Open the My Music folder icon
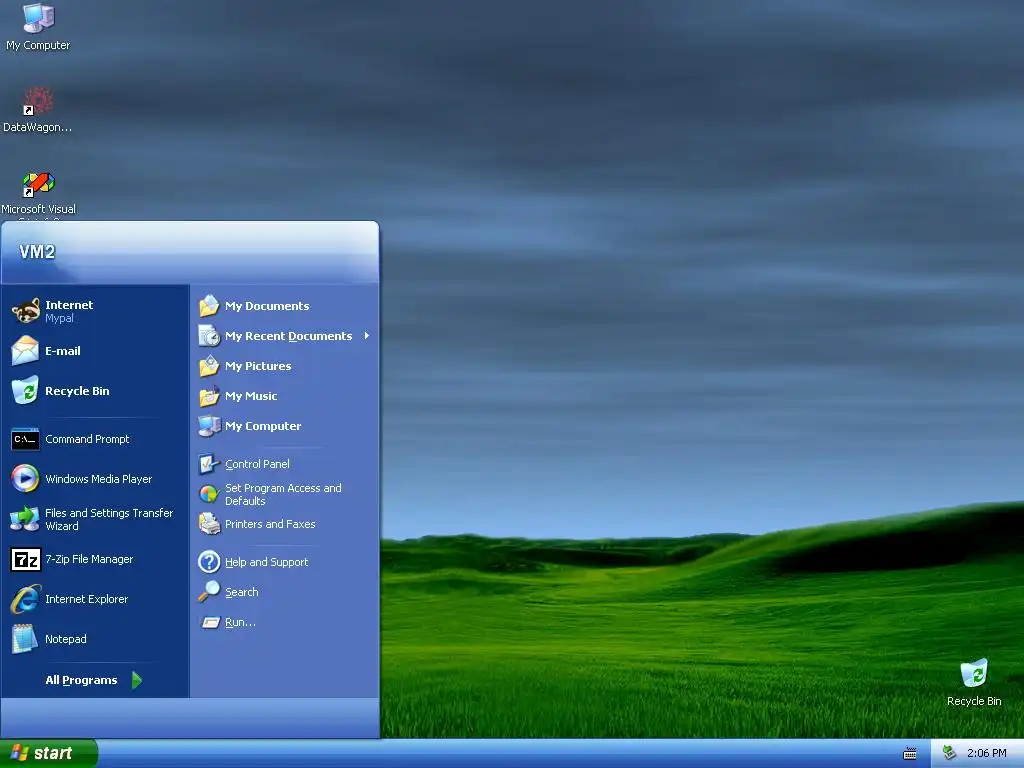1024x768 pixels. pos(209,396)
